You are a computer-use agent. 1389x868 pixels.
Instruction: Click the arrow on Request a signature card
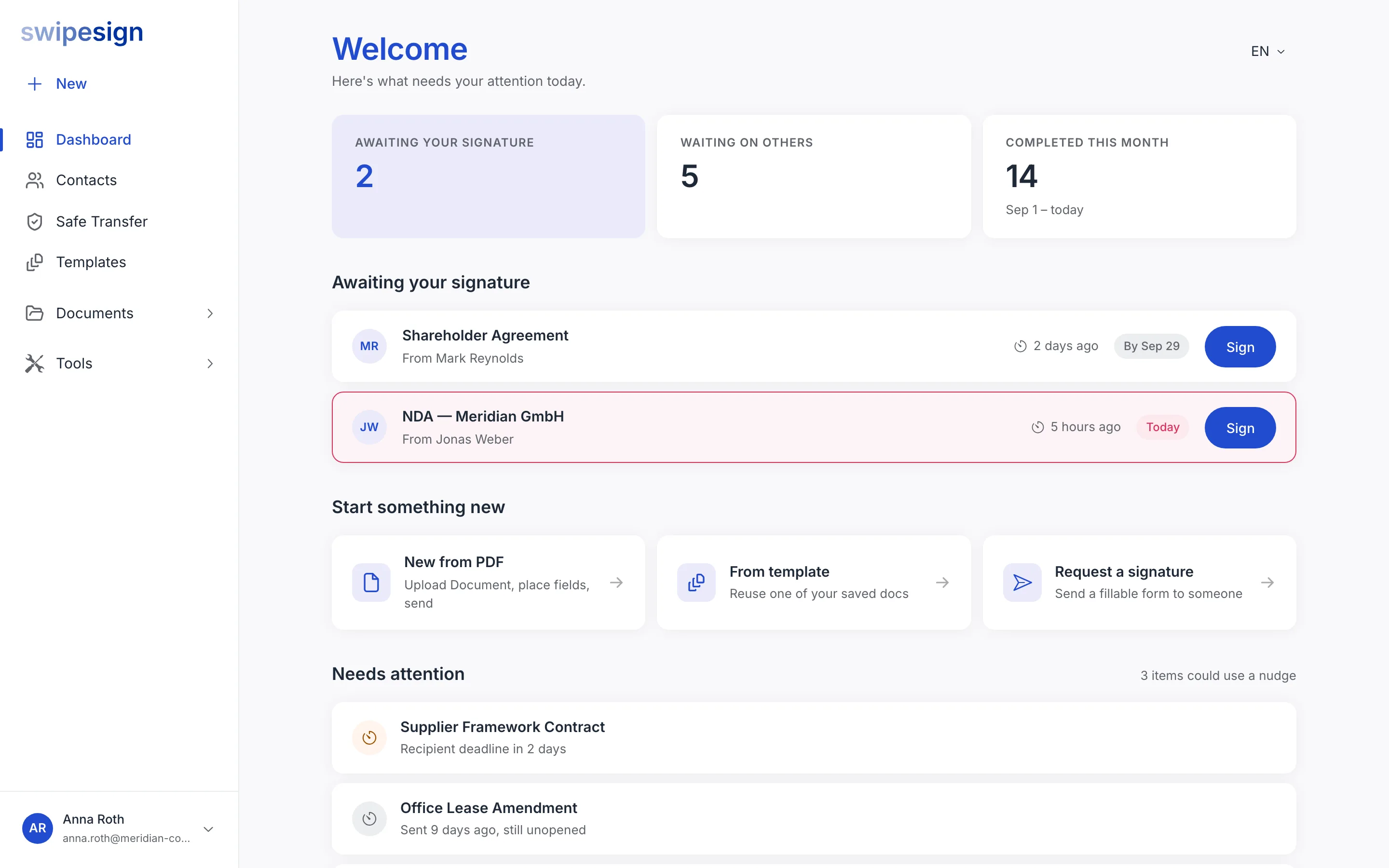click(1267, 583)
